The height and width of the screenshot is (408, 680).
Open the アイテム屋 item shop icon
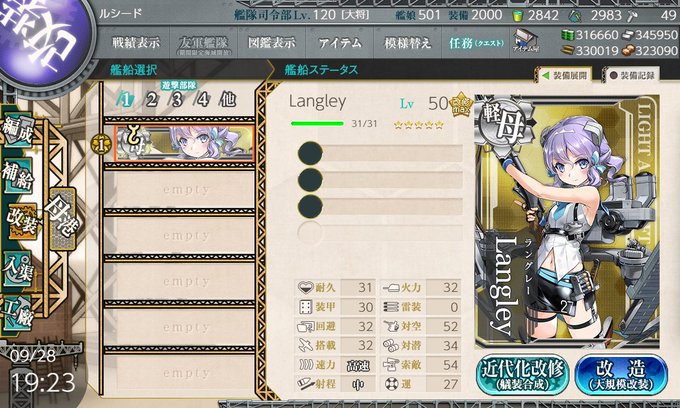pyautogui.click(x=525, y=41)
